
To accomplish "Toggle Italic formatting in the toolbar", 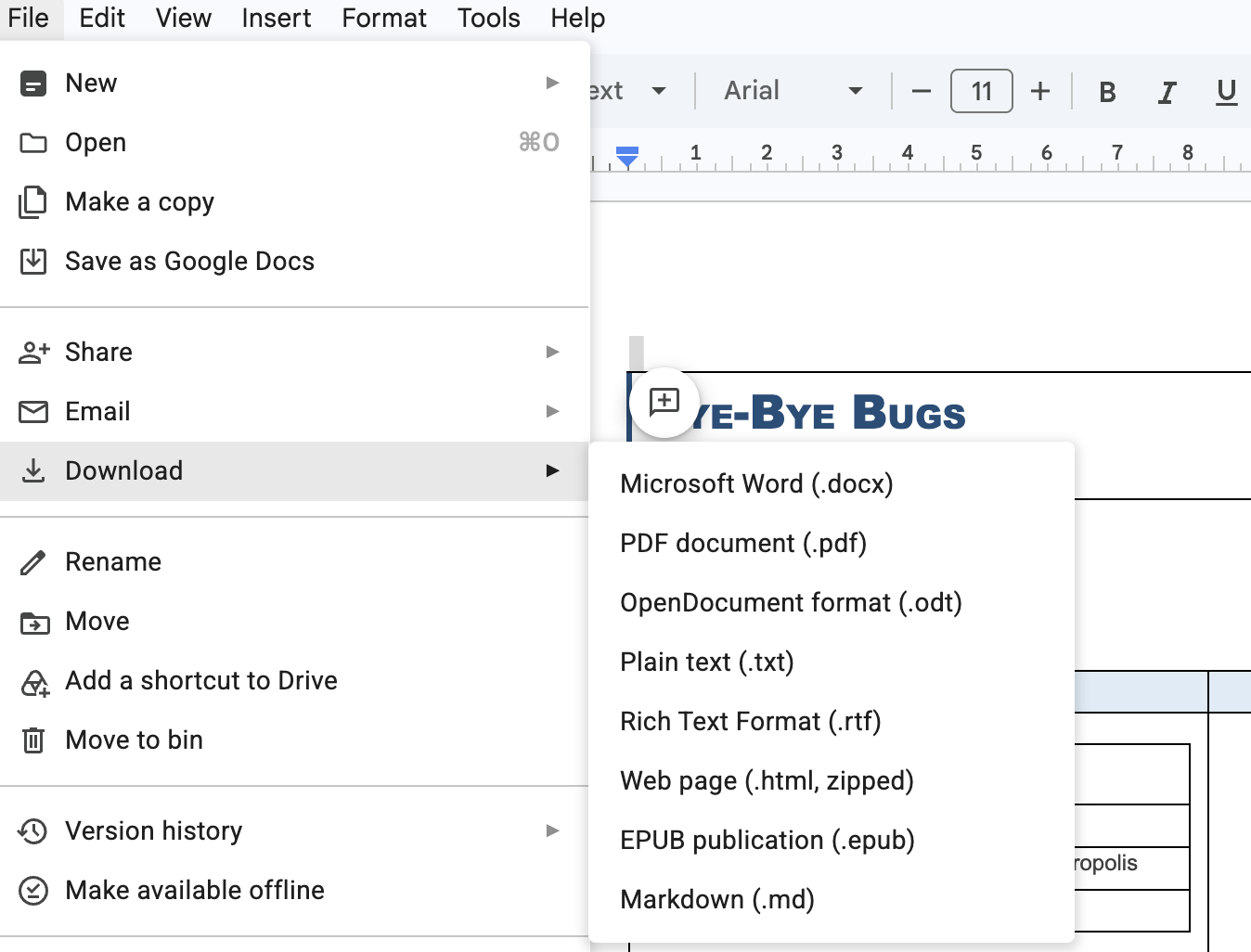I will 1167,92.
